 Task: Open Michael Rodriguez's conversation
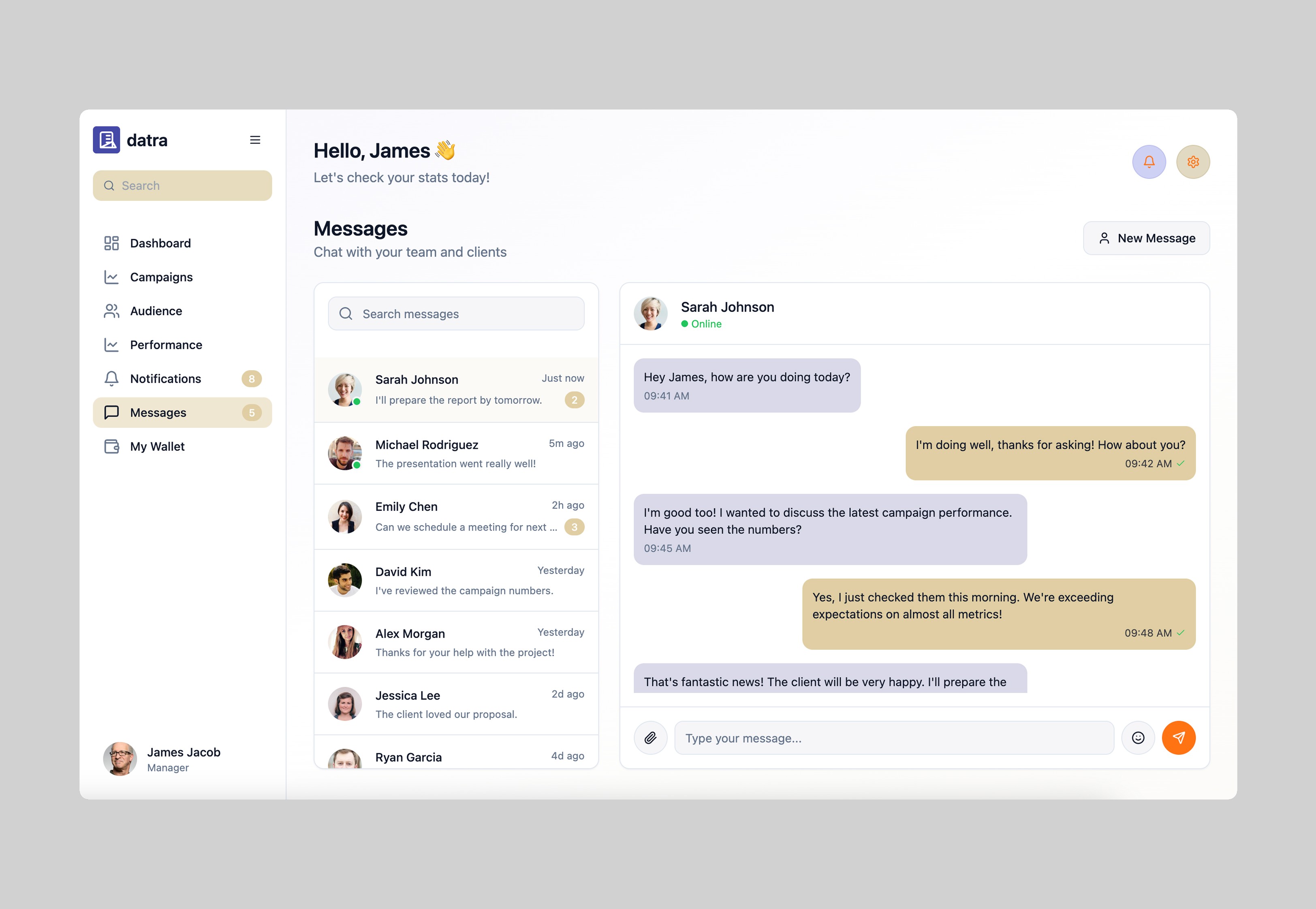click(x=456, y=453)
